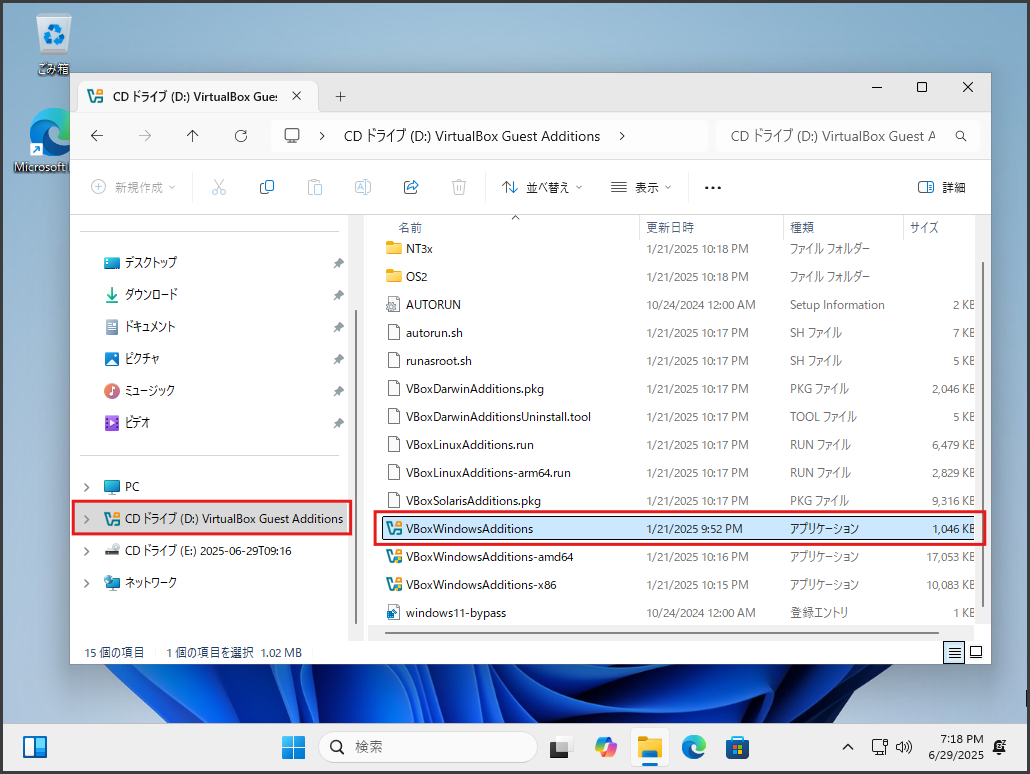Sort by 更新日時 column header

coord(670,228)
